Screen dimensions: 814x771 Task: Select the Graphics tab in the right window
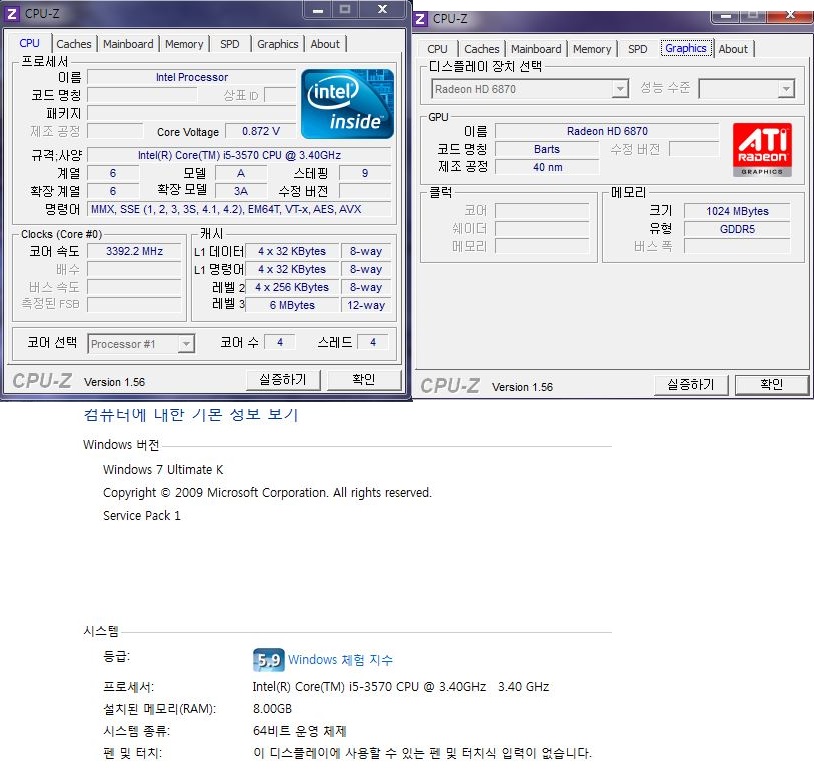pyautogui.click(x=686, y=48)
